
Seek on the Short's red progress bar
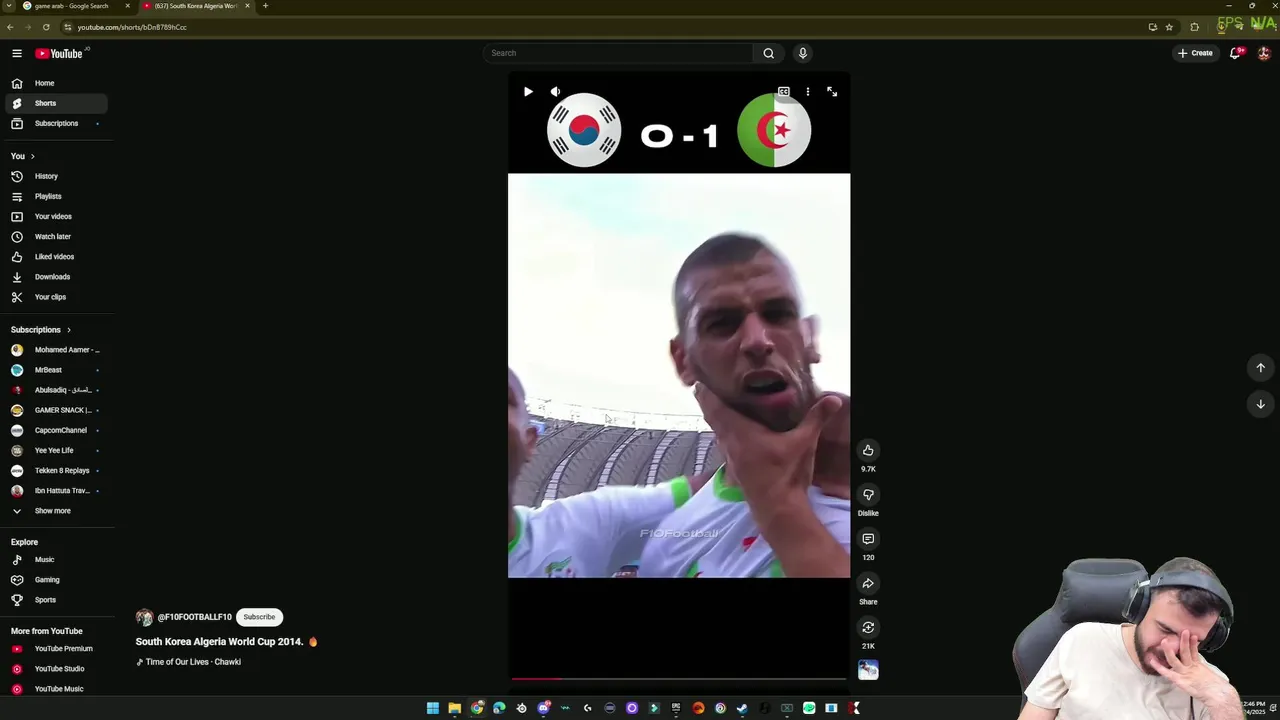click(x=679, y=678)
